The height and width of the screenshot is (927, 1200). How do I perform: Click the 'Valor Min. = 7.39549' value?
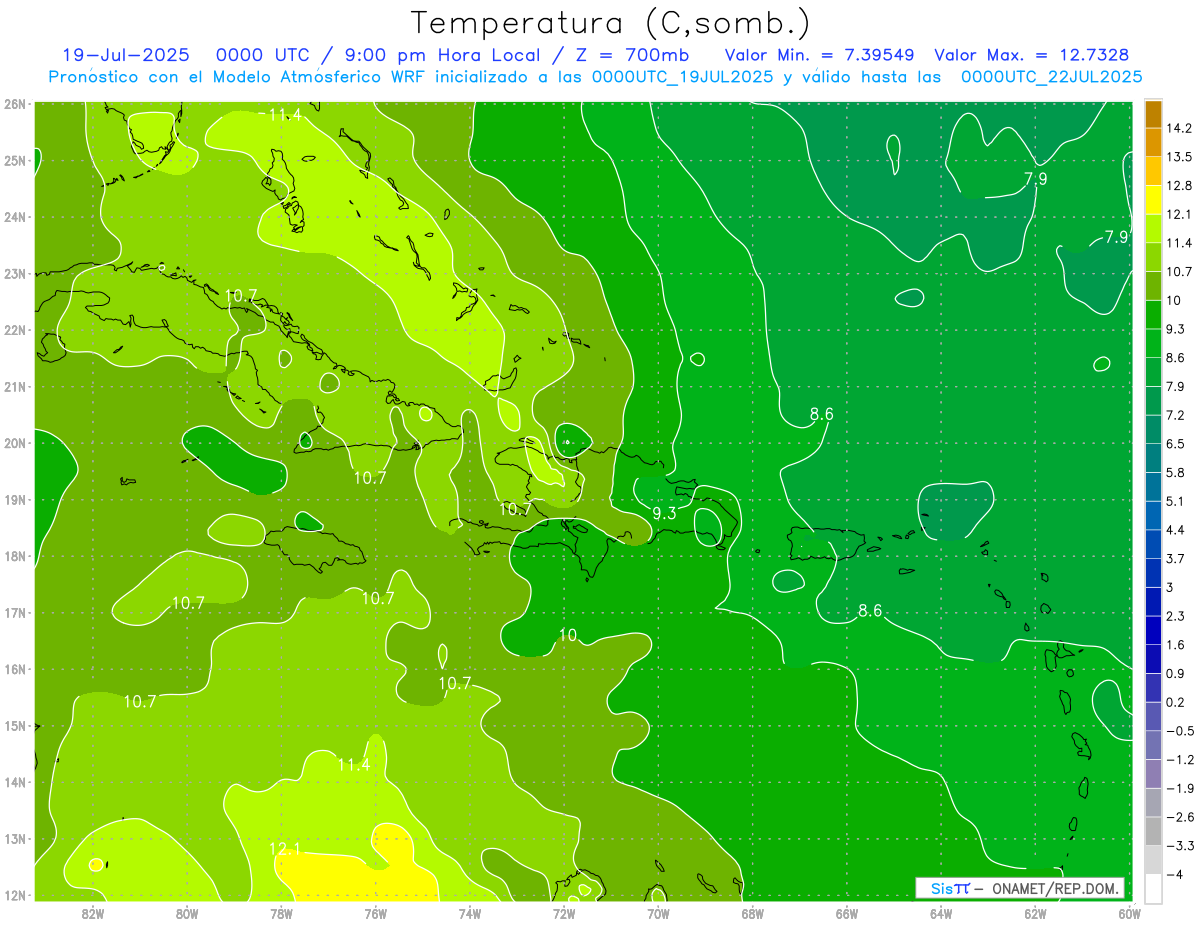[x=819, y=55]
